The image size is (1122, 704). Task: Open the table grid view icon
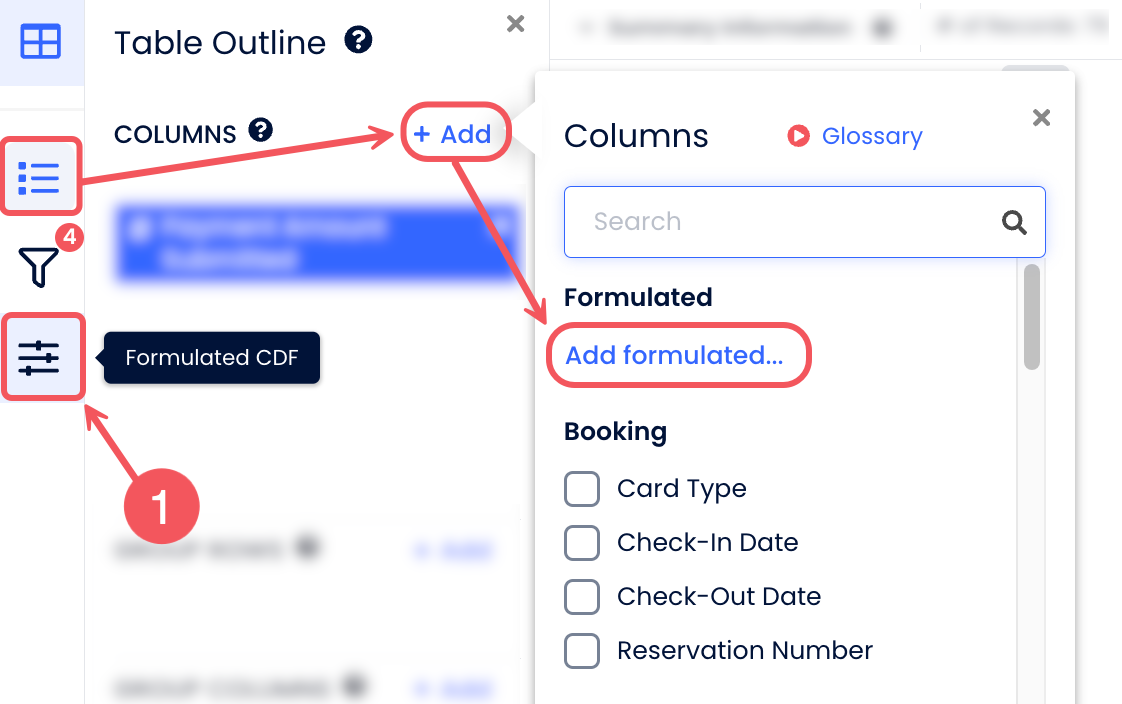tap(41, 42)
